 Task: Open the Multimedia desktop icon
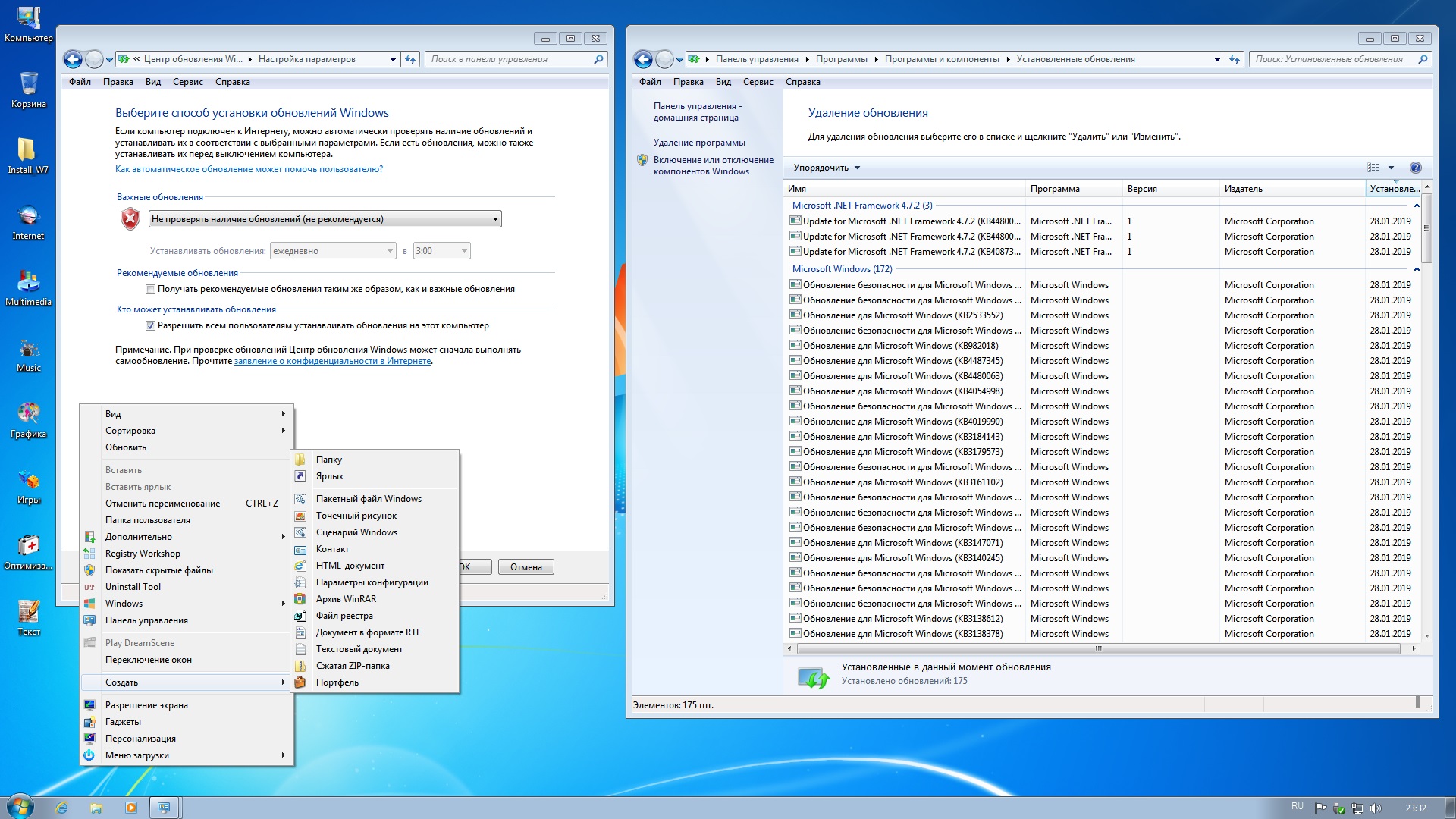coord(28,282)
